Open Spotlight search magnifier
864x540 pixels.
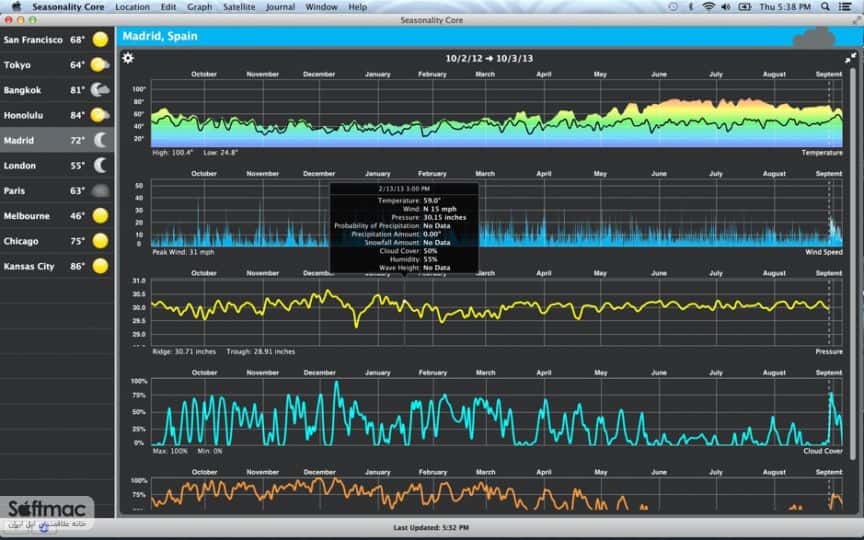tap(825, 7)
